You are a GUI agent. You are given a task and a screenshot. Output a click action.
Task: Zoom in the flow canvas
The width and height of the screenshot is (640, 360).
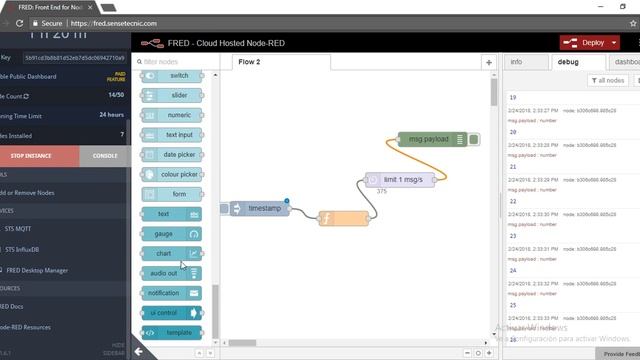coord(489,353)
